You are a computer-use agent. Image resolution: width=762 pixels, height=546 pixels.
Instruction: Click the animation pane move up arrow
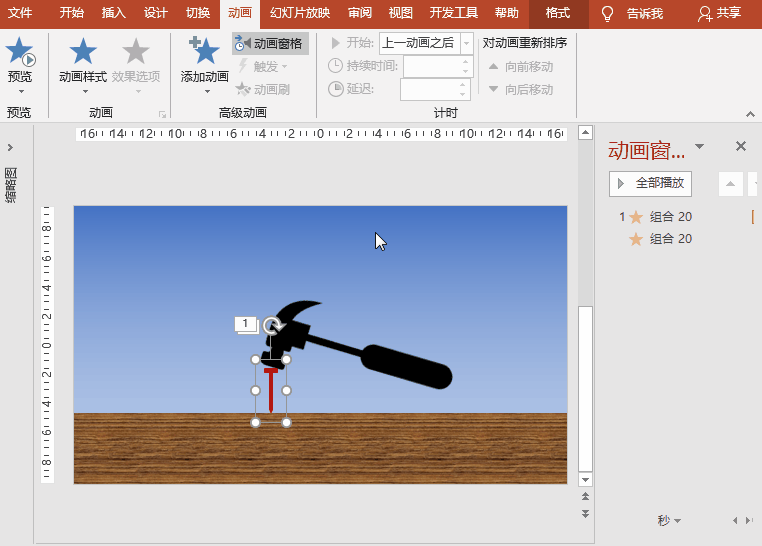pos(730,184)
